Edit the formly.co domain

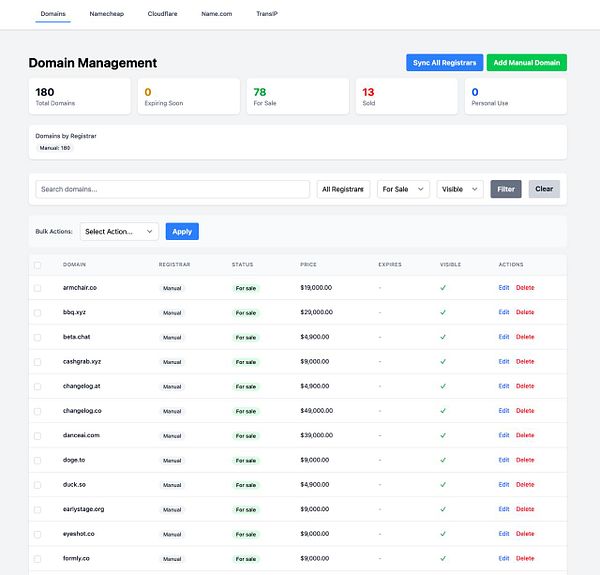coord(504,559)
